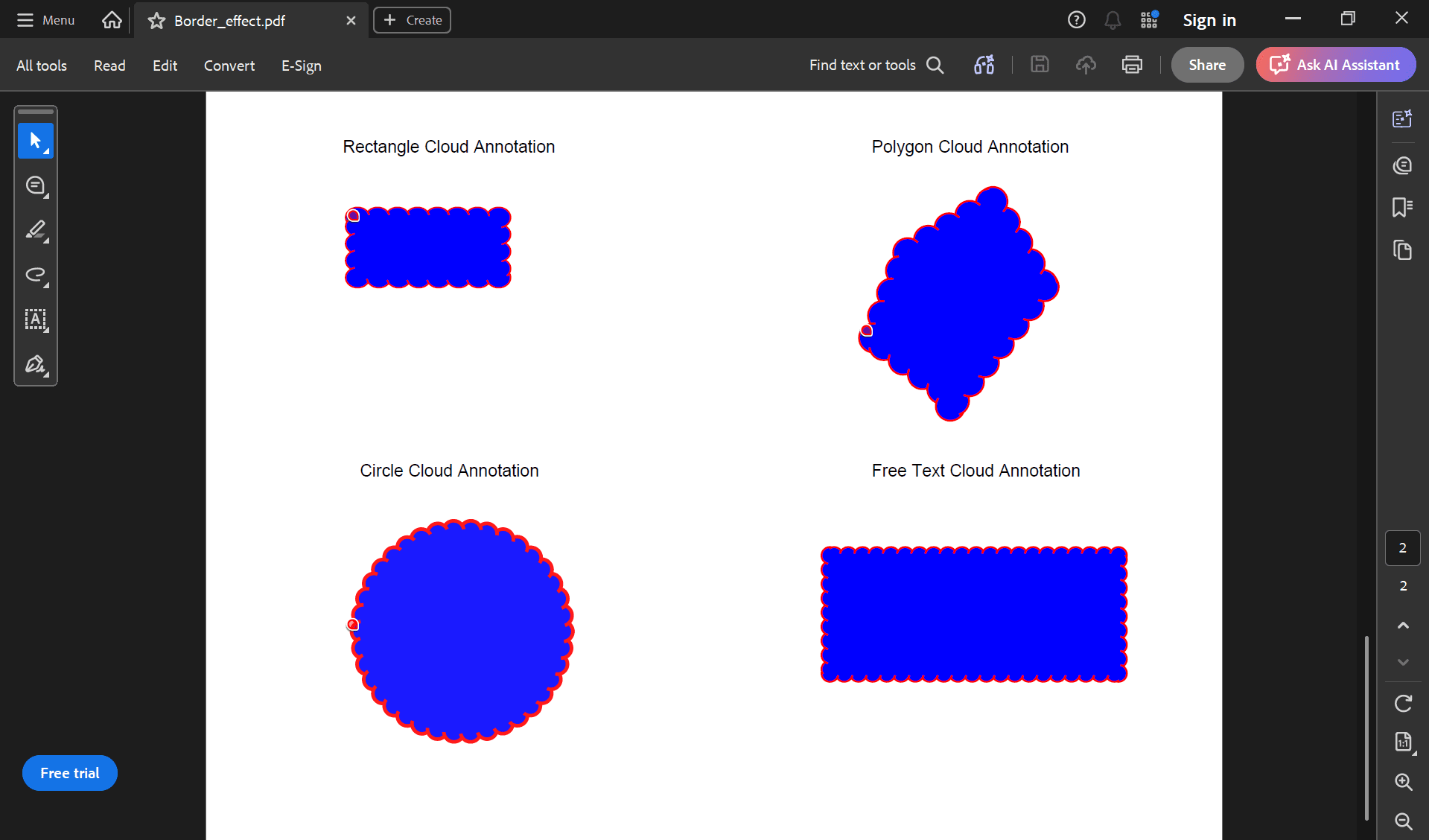Viewport: 1429px width, 840px height.
Task: Click the Share button
Action: (1207, 65)
